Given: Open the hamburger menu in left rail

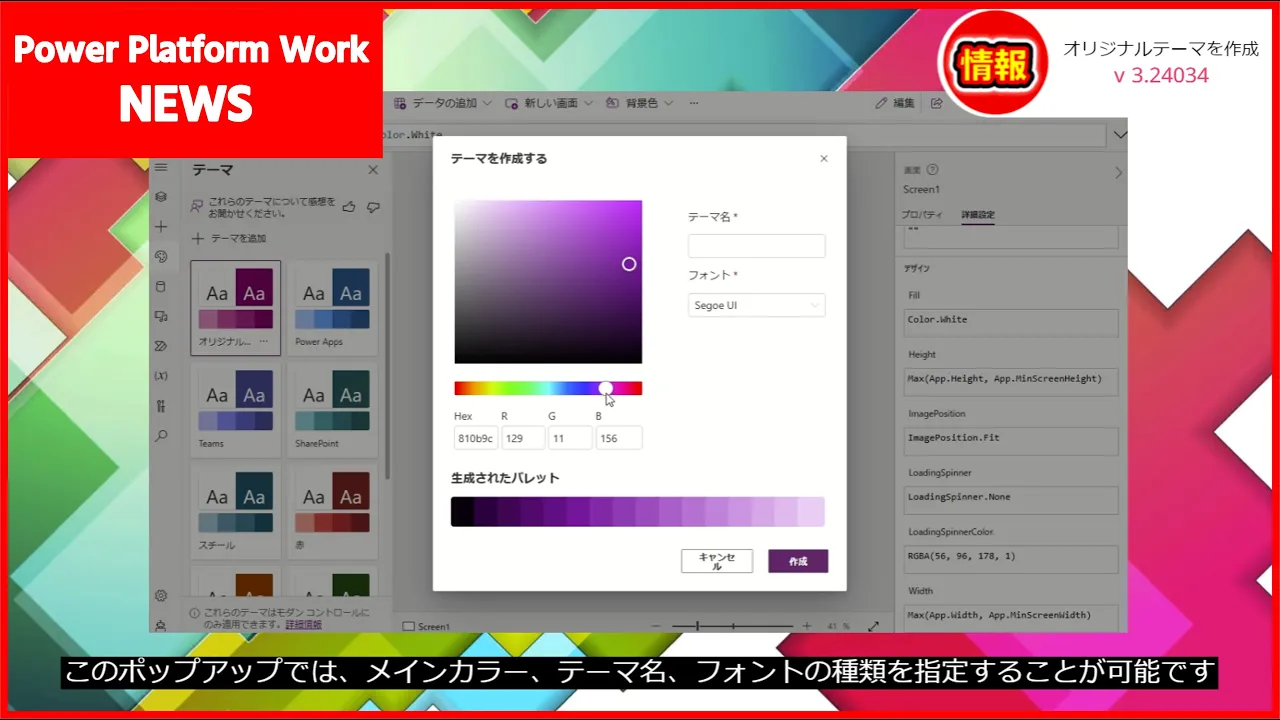Looking at the screenshot, I should click(161, 167).
